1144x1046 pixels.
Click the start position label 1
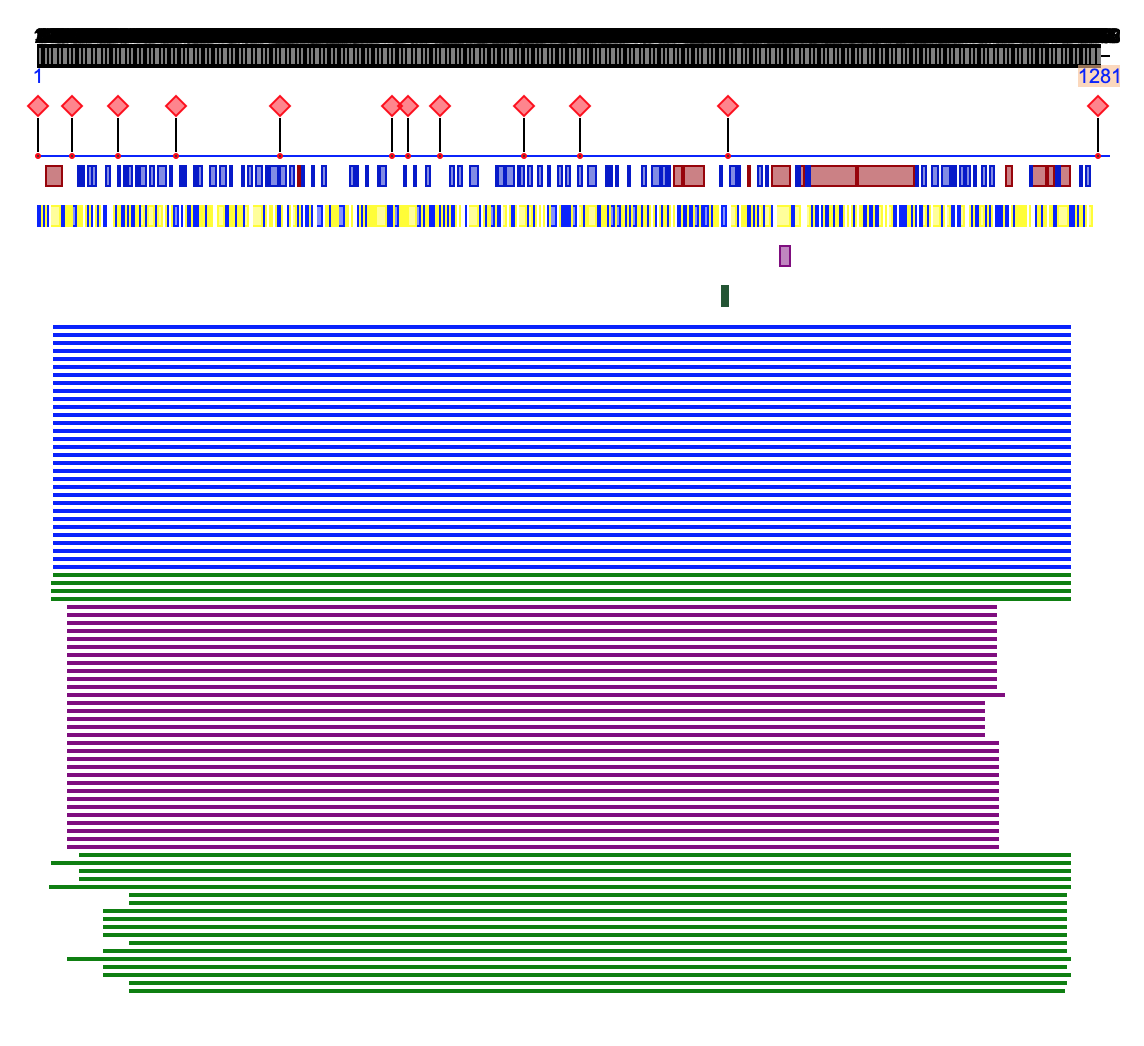coord(38,77)
